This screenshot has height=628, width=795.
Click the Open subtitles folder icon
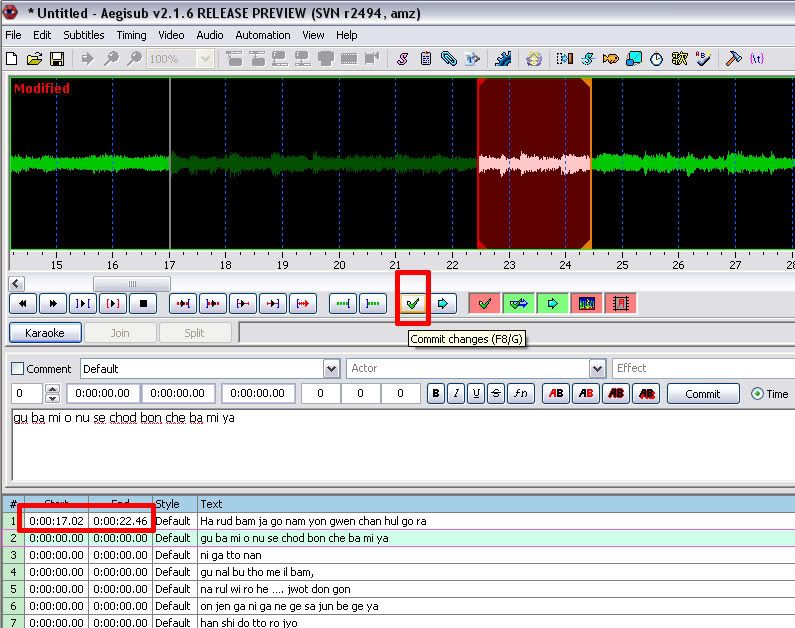coord(35,59)
